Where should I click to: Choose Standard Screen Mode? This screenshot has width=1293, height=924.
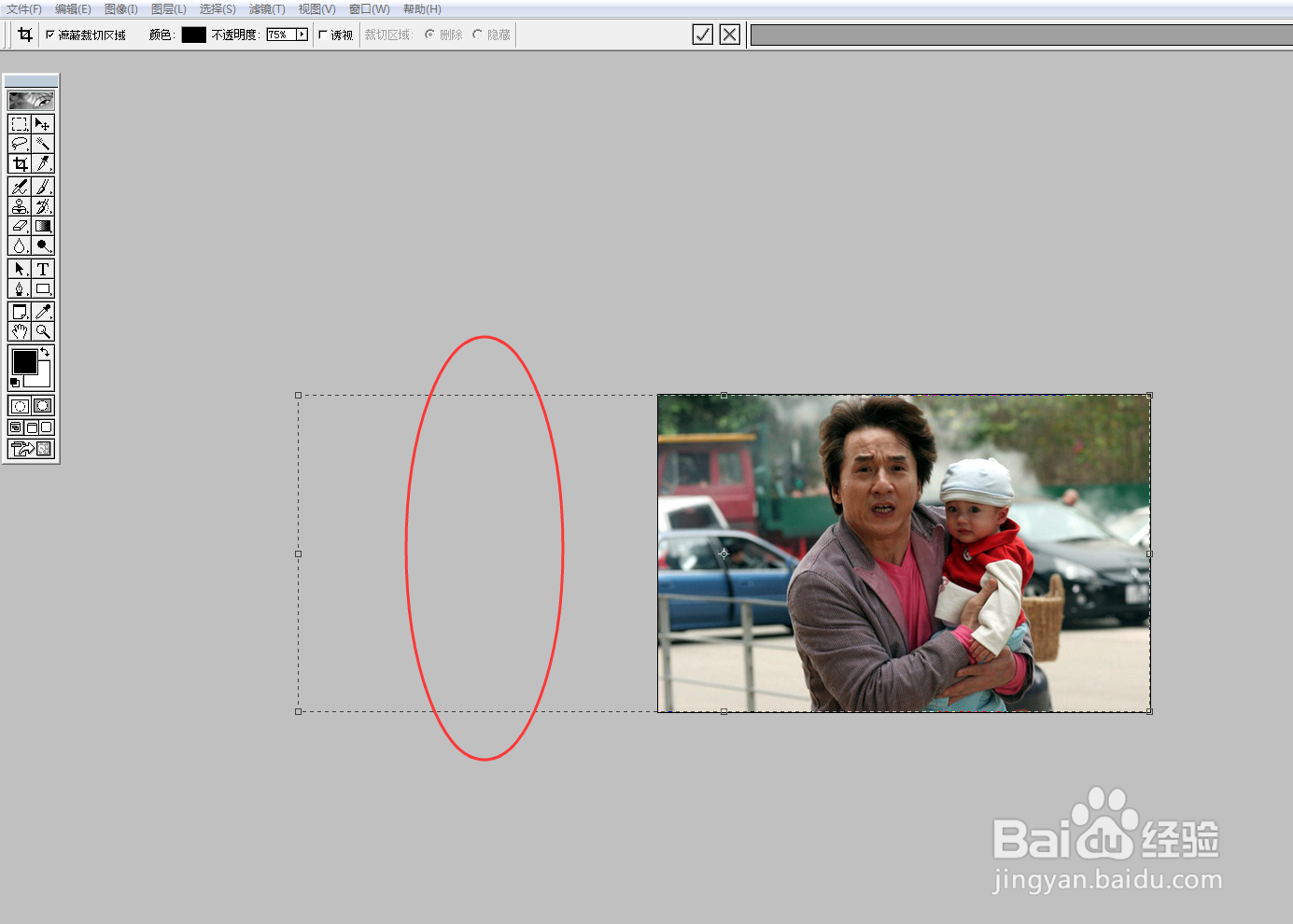16,427
